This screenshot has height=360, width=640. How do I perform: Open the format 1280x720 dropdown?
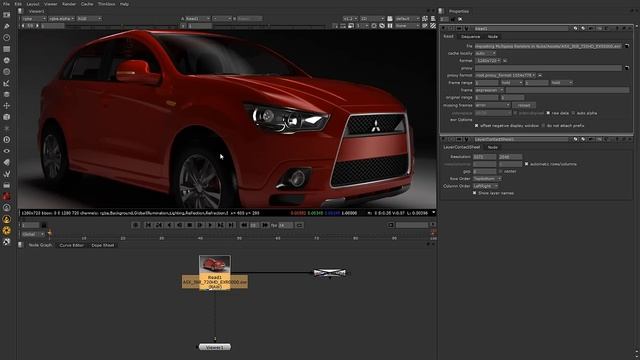pyautogui.click(x=489, y=61)
